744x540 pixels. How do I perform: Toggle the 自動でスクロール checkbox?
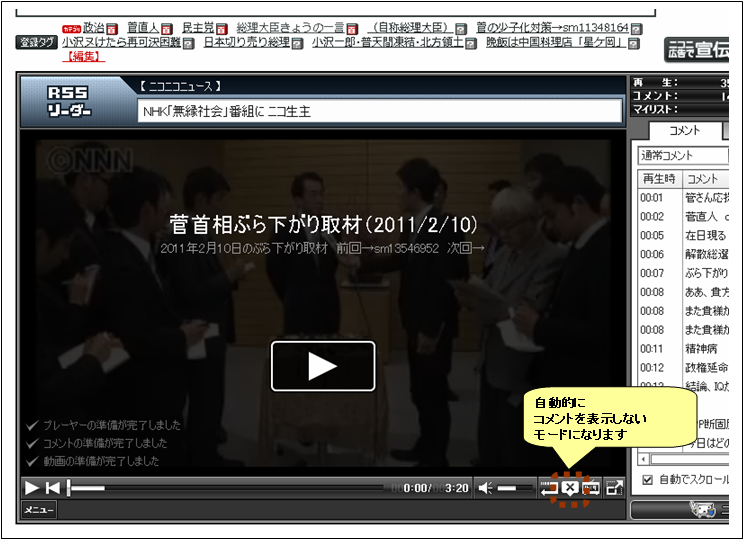tap(647, 480)
